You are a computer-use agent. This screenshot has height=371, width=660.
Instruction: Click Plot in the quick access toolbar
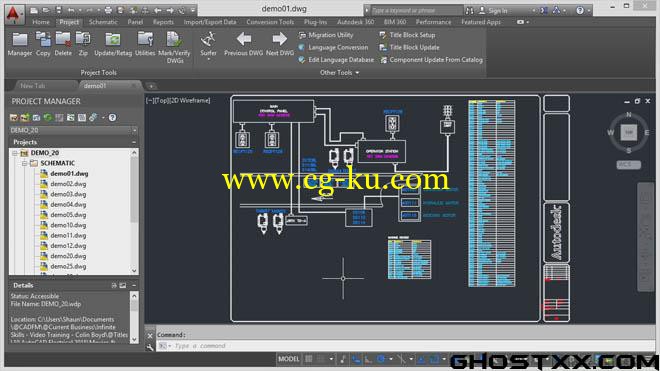pos(108,10)
